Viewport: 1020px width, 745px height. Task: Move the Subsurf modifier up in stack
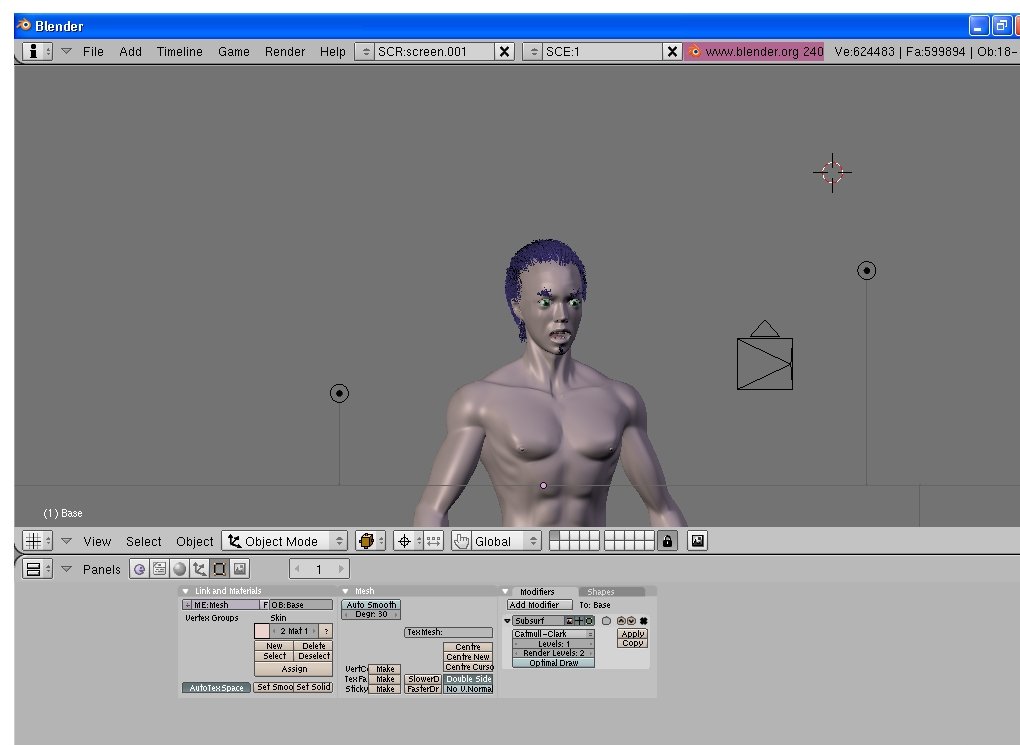point(621,621)
